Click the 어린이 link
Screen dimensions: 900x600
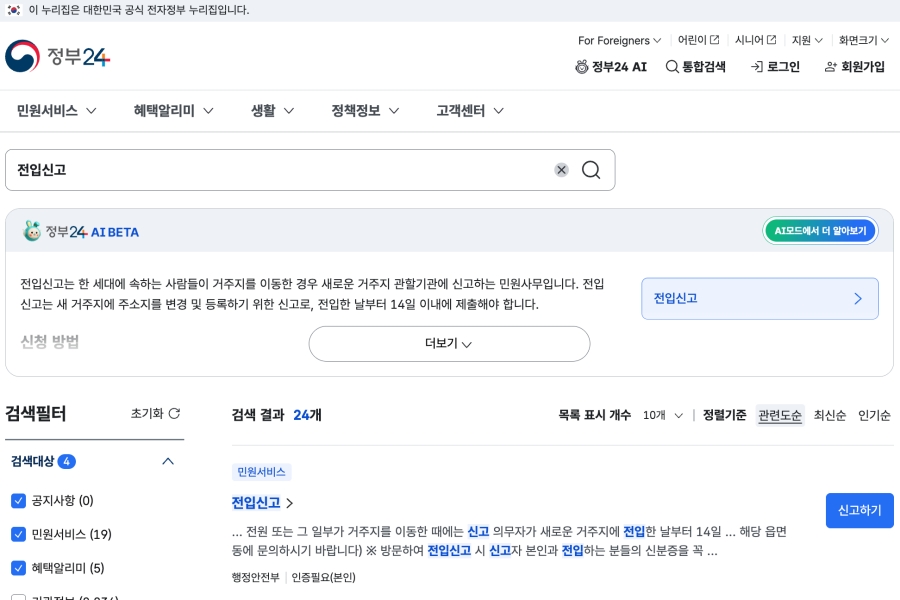click(692, 40)
